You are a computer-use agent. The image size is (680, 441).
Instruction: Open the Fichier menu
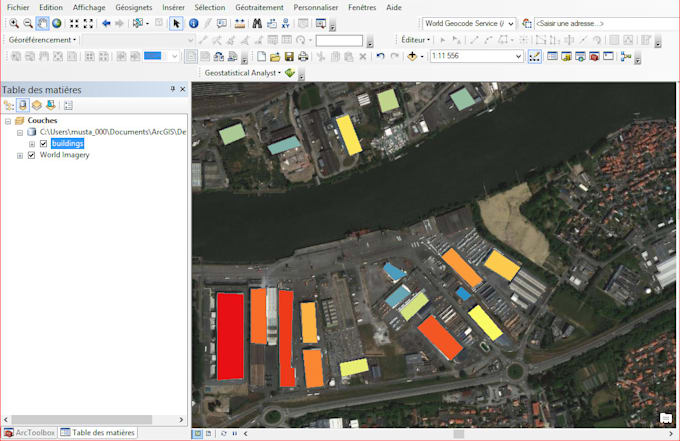click(x=18, y=7)
